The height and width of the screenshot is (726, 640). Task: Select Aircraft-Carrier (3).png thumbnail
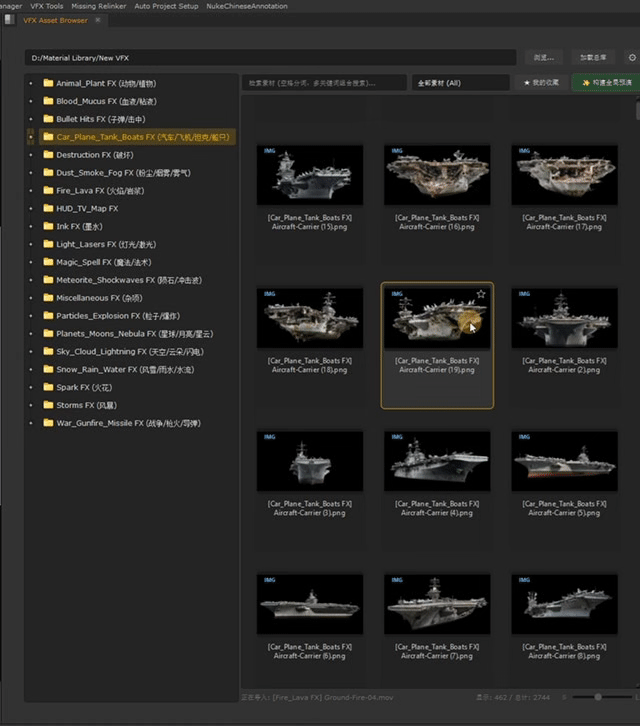click(310, 461)
